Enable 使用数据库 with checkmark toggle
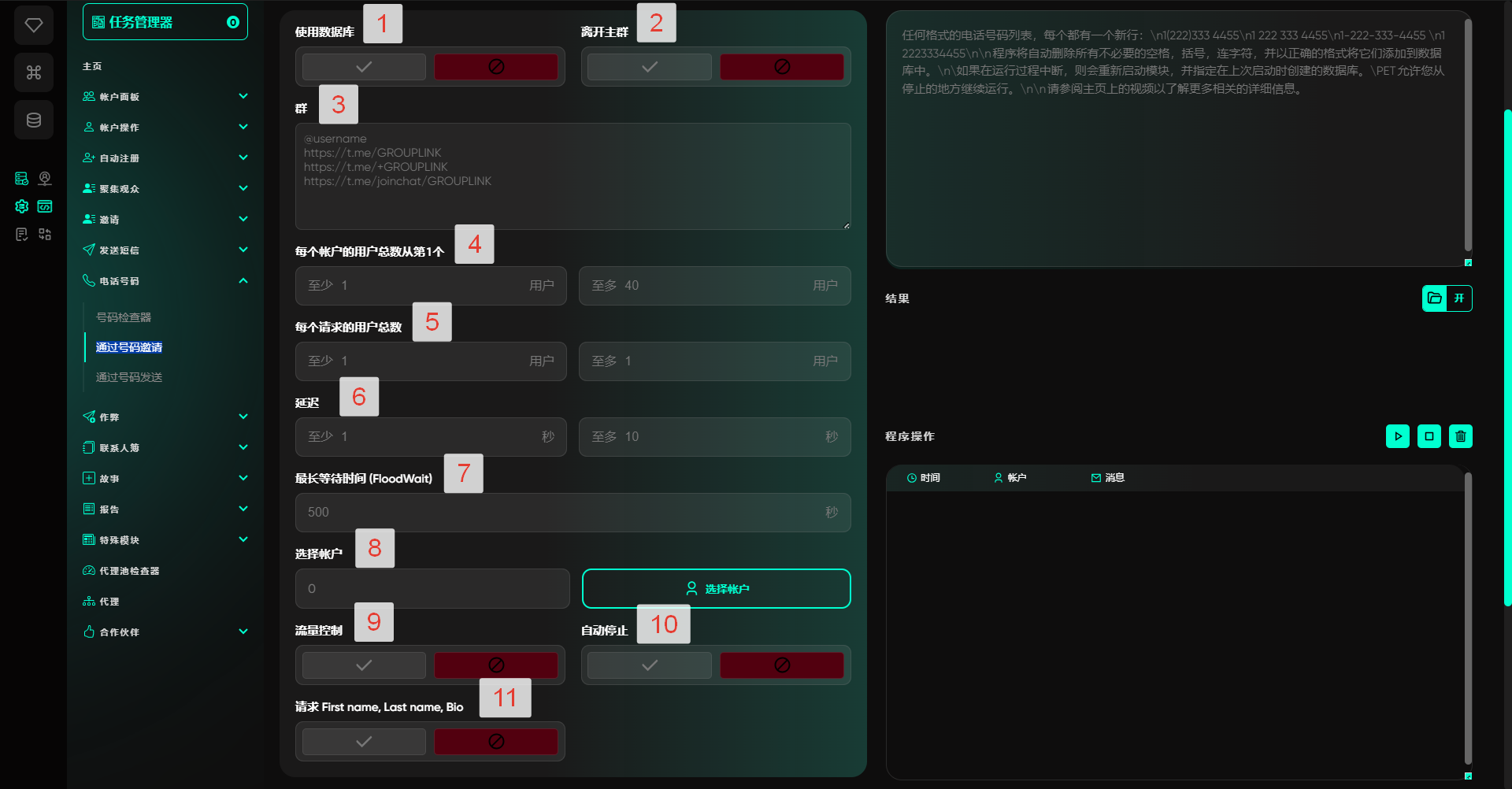The width and height of the screenshot is (1512, 789). coord(364,67)
